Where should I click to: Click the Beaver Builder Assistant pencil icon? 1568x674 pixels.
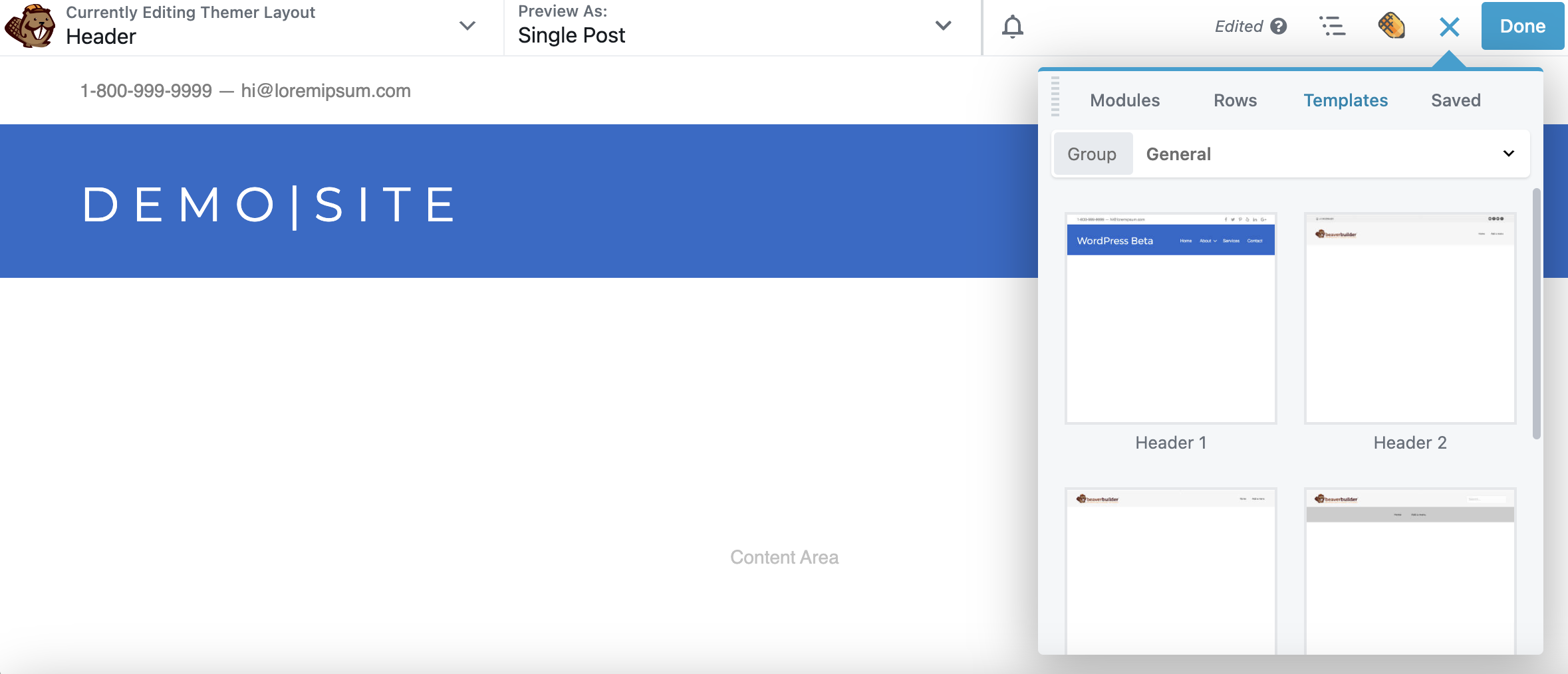[1391, 27]
